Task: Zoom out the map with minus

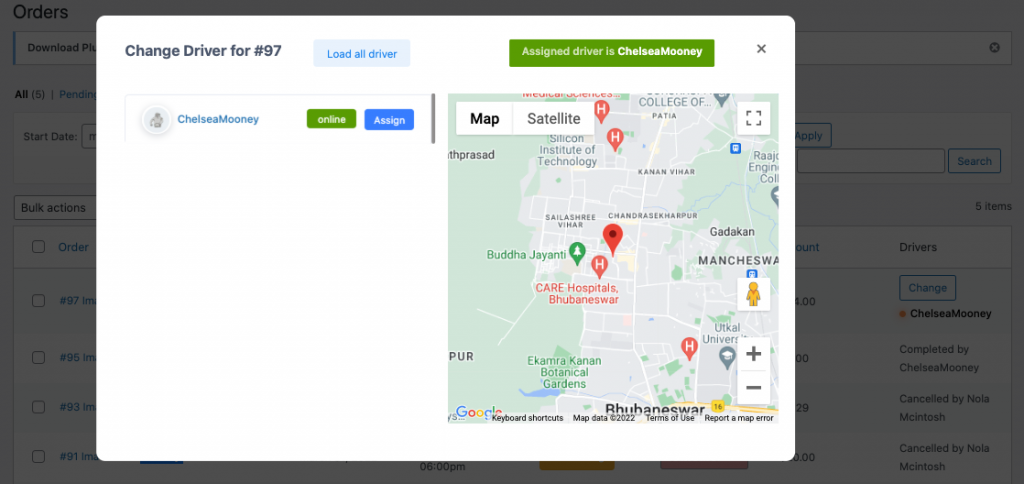Action: [x=753, y=388]
